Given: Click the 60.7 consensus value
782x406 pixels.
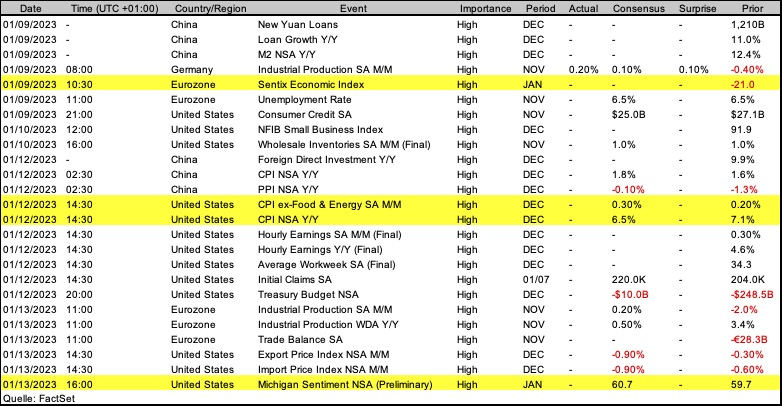Looking at the screenshot, I should coord(622,385).
